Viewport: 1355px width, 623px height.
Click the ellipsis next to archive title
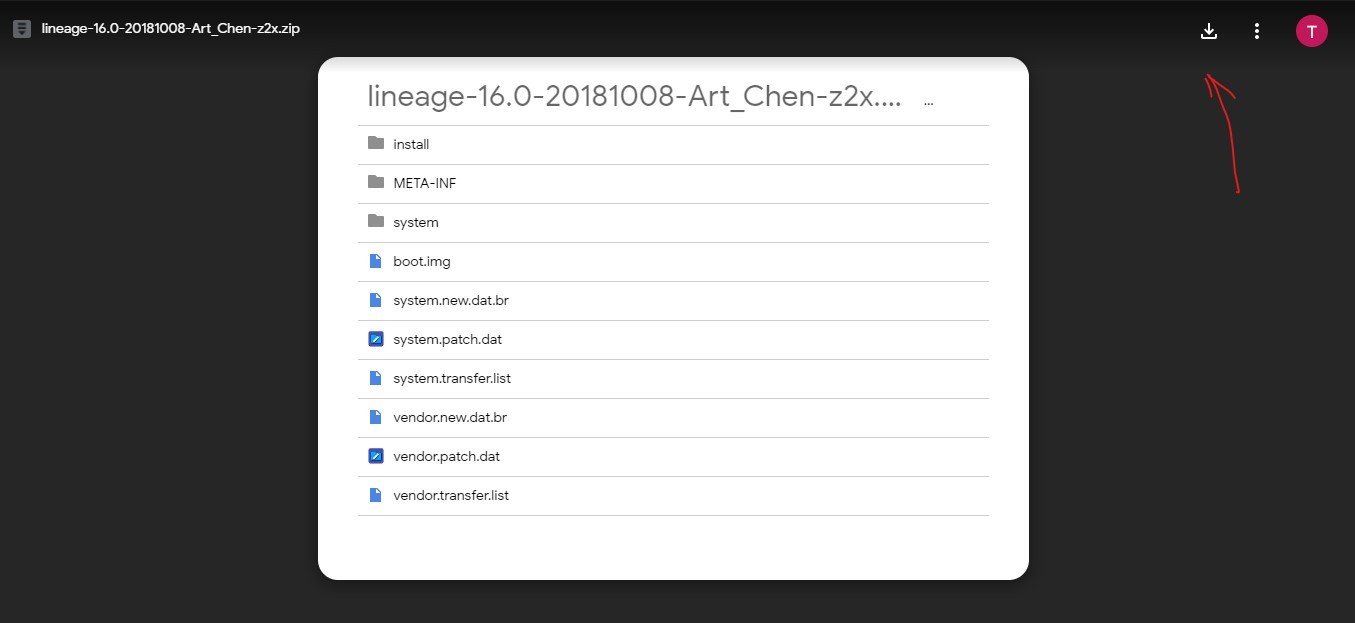tap(929, 103)
